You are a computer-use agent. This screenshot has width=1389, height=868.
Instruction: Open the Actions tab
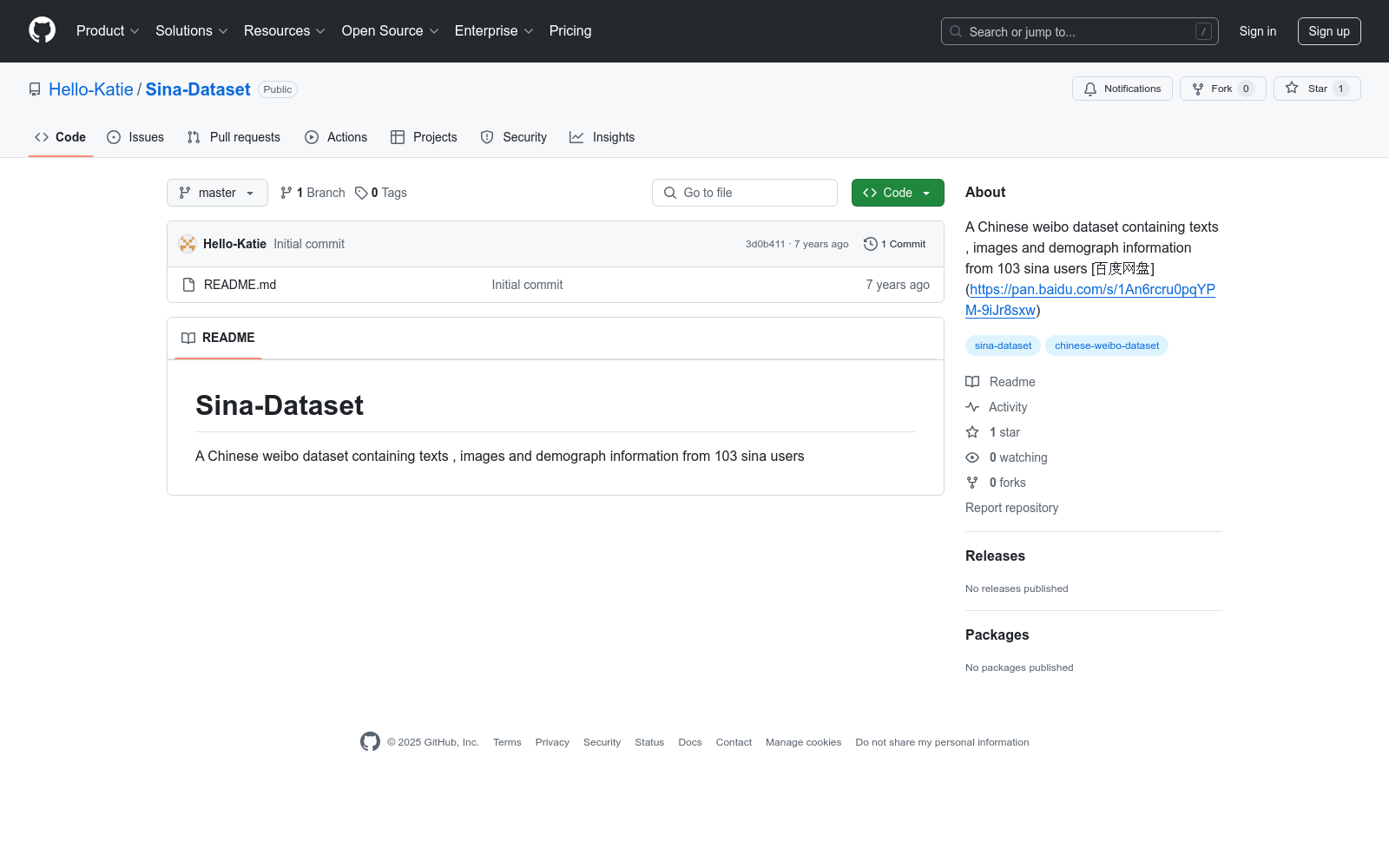(x=336, y=137)
